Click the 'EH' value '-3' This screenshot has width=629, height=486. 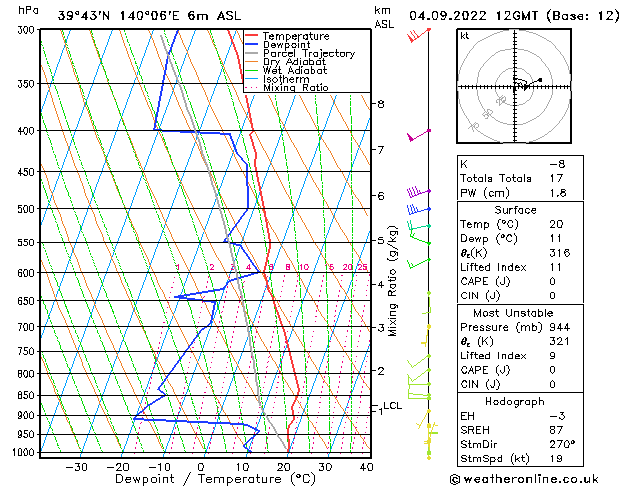coord(557,416)
